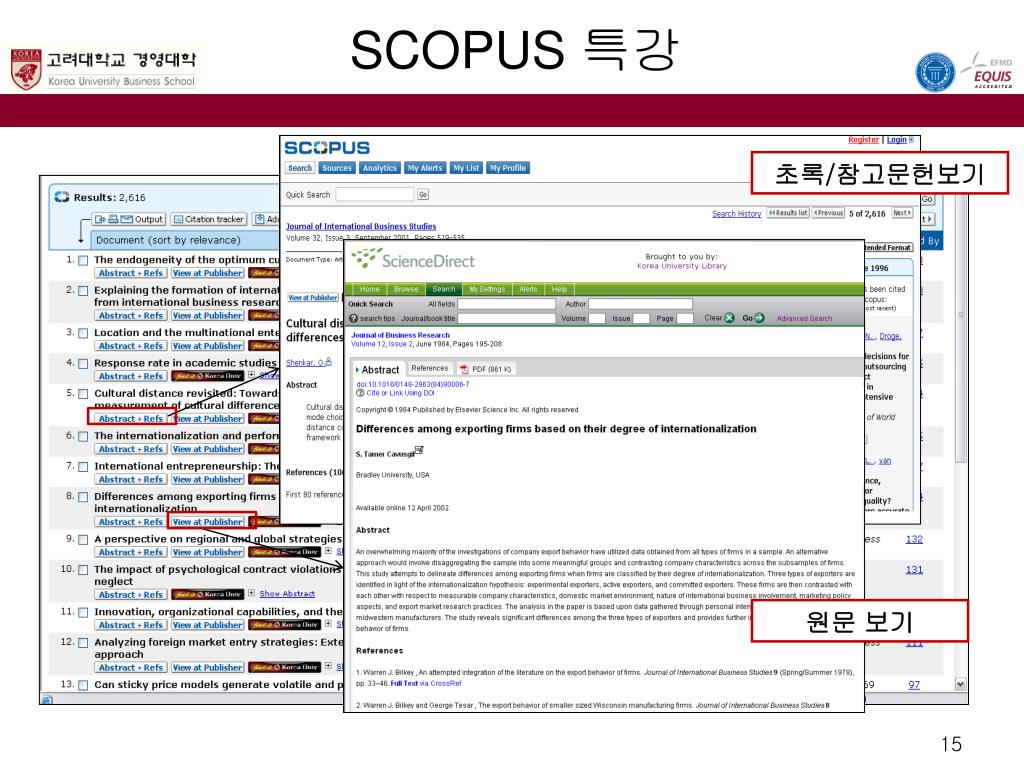
Task: Click the Cite or Link Using DOI icon
Action: click(360, 393)
